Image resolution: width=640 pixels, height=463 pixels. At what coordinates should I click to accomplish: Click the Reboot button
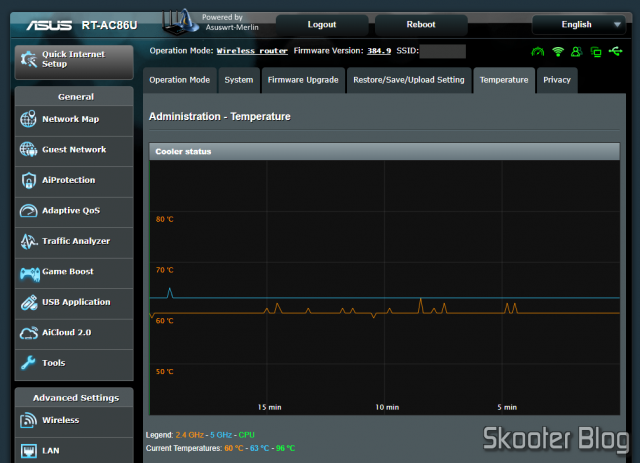(x=421, y=24)
